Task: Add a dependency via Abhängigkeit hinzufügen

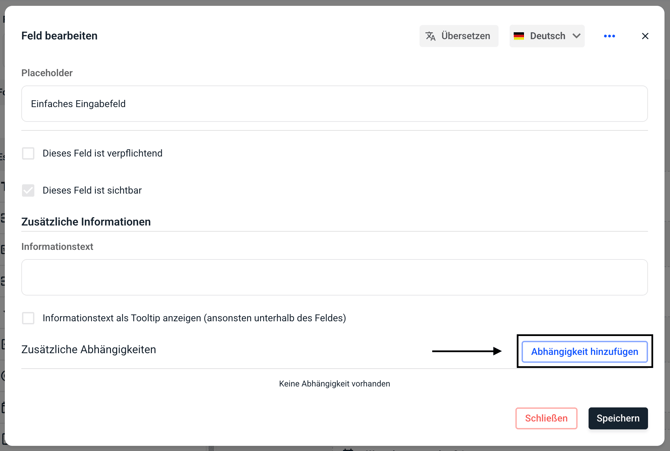Action: click(584, 352)
